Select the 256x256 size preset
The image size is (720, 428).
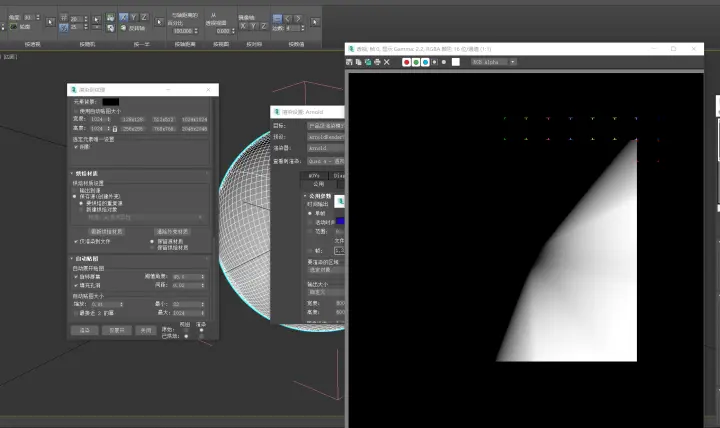point(133,129)
